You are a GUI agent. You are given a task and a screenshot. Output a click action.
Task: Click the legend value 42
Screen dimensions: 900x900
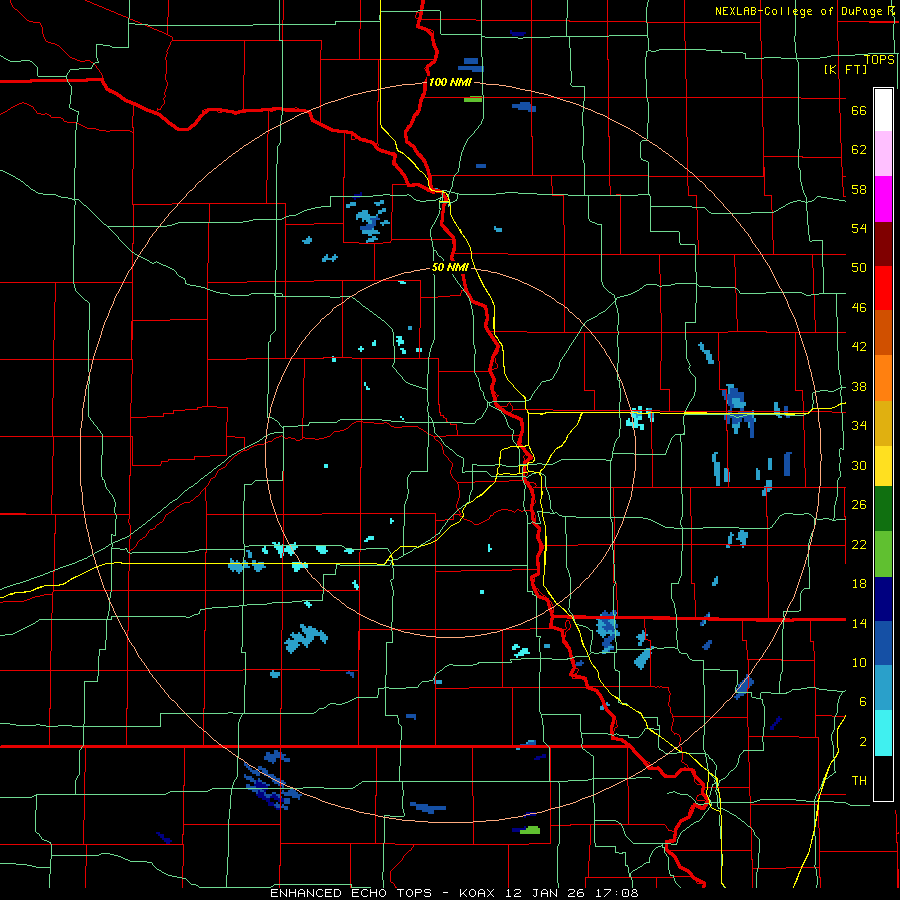859,347
